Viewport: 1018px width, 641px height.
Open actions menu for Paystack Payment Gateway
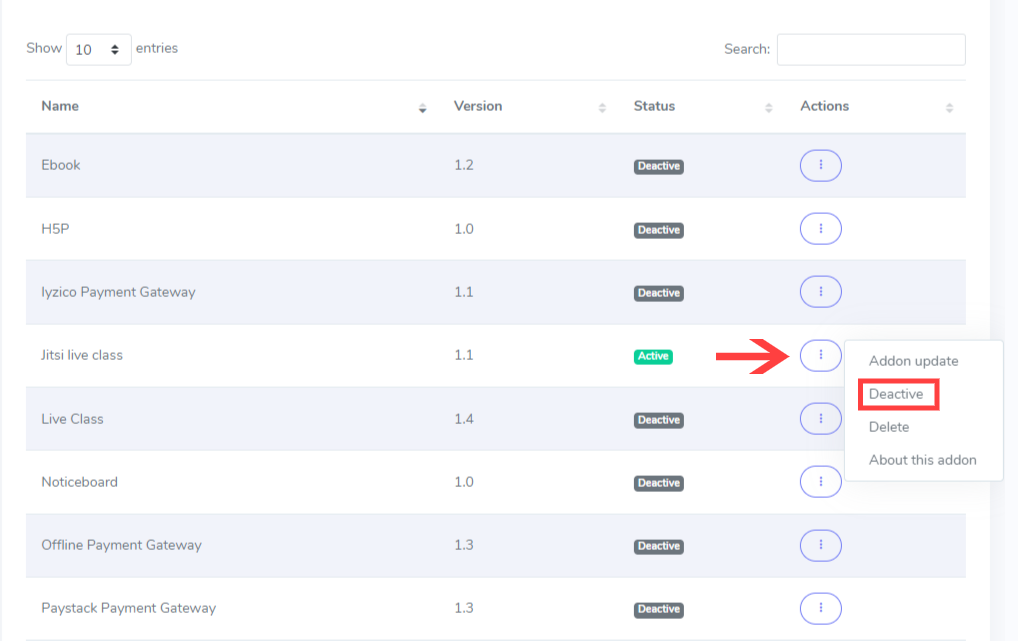click(x=820, y=608)
